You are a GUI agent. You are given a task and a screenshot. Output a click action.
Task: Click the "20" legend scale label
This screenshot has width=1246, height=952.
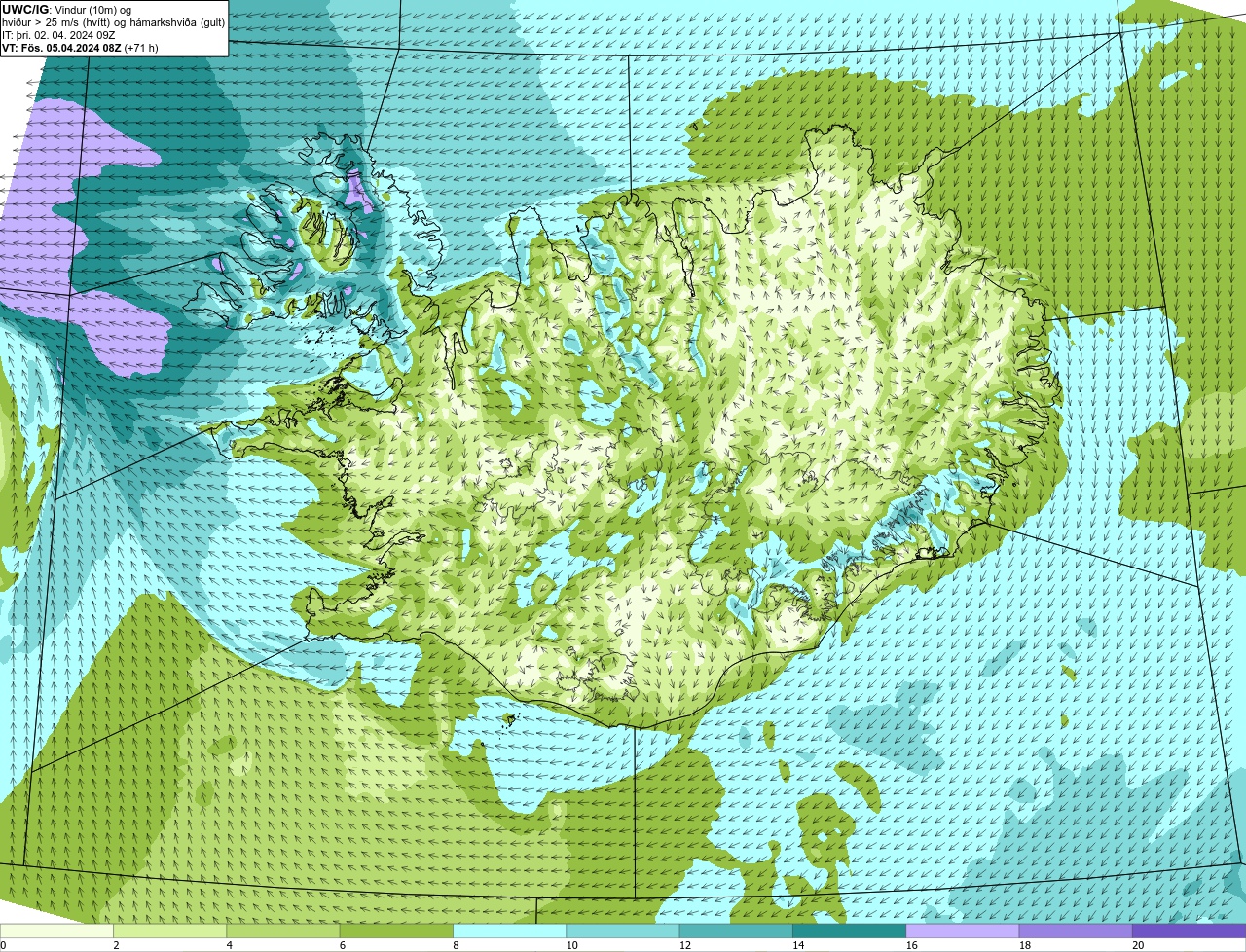coord(1138,945)
